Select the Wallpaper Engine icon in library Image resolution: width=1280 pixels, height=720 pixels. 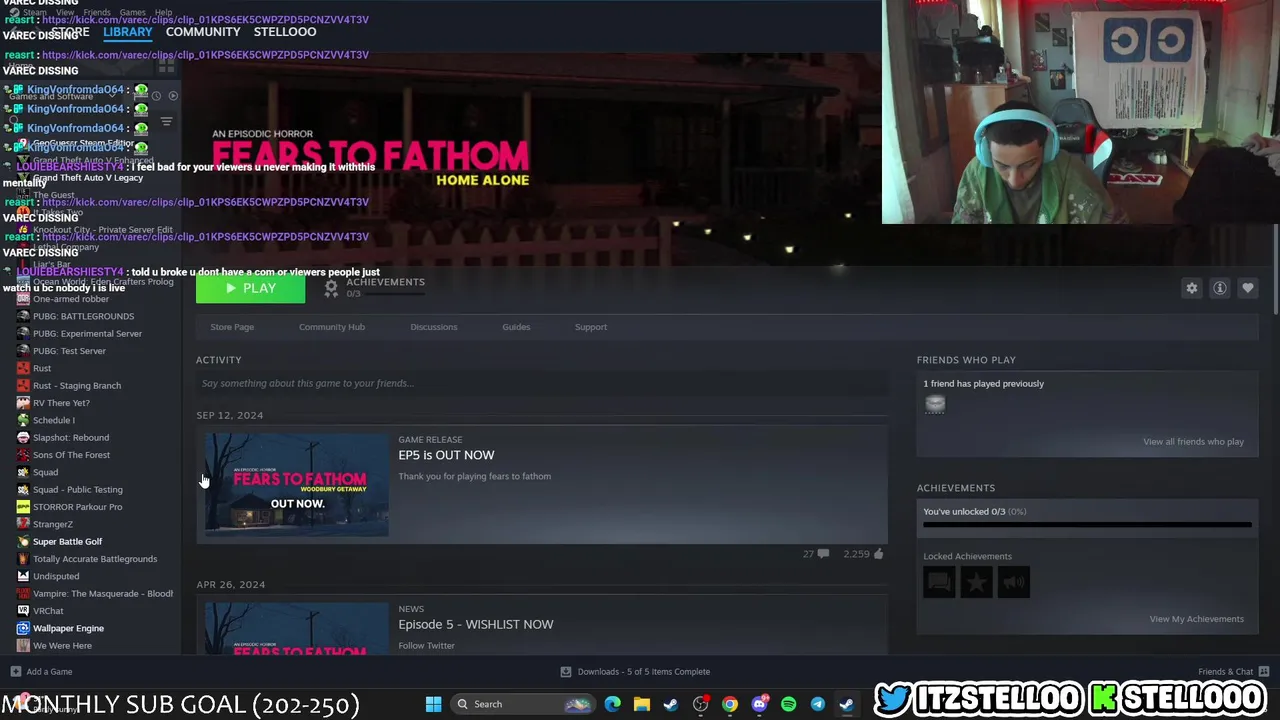pyautogui.click(x=23, y=628)
